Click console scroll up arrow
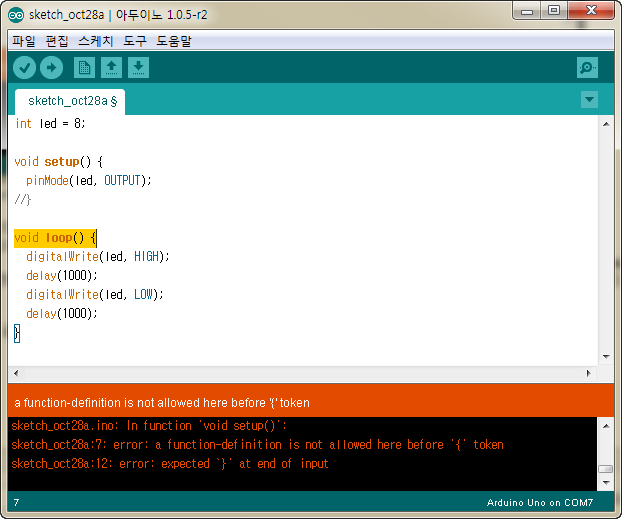 click(606, 426)
